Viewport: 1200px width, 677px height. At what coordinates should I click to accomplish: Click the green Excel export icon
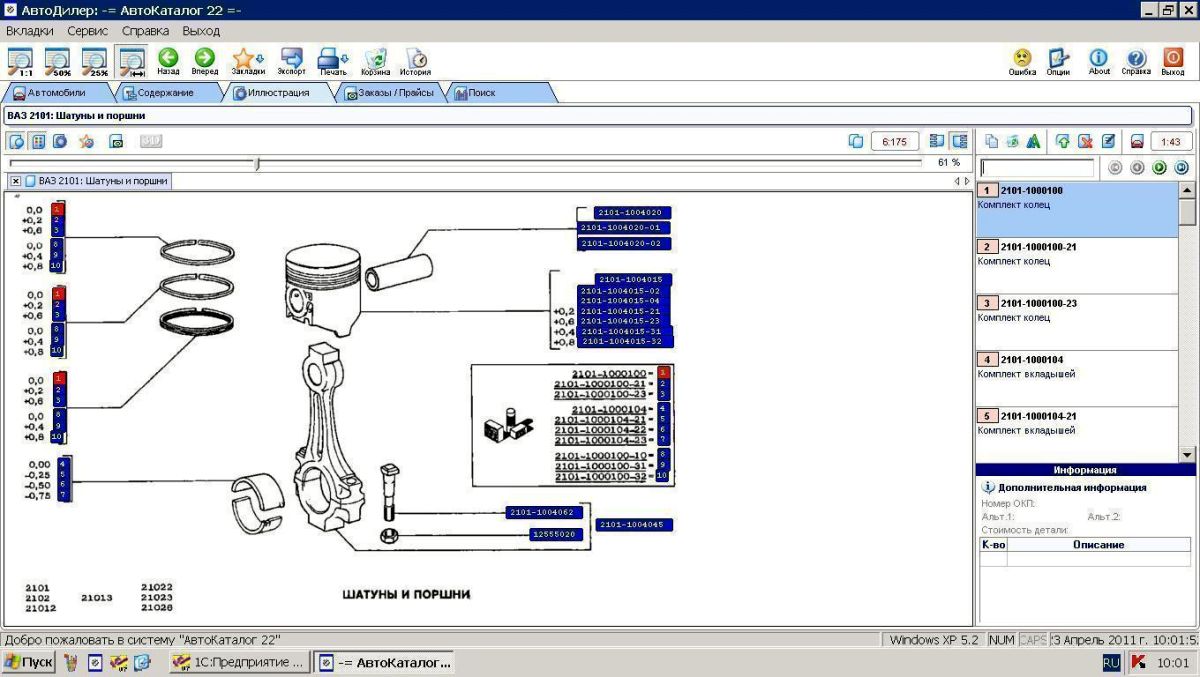(x=1012, y=141)
